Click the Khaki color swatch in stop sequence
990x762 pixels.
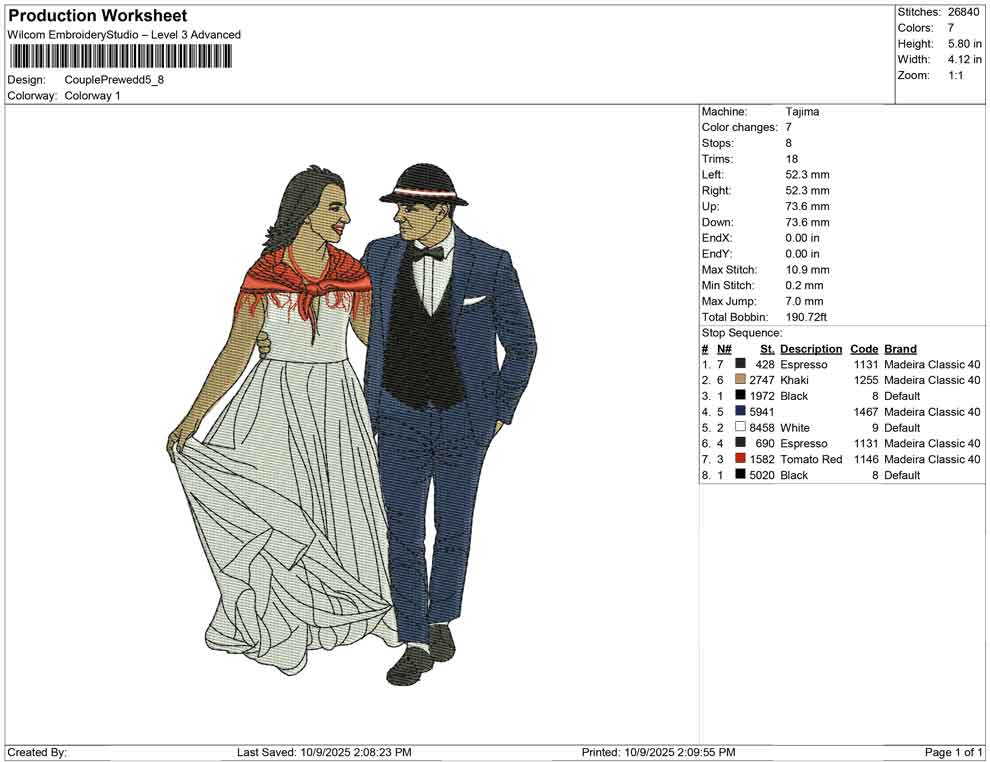740,380
